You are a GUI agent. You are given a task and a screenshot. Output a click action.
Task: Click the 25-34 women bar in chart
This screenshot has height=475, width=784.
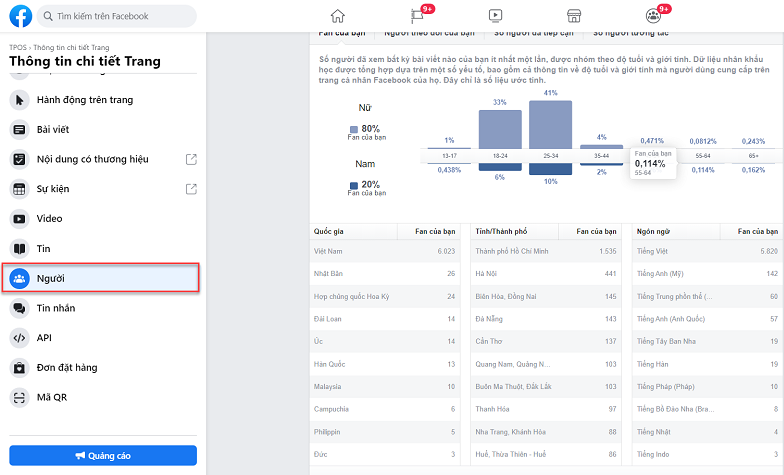(x=550, y=124)
